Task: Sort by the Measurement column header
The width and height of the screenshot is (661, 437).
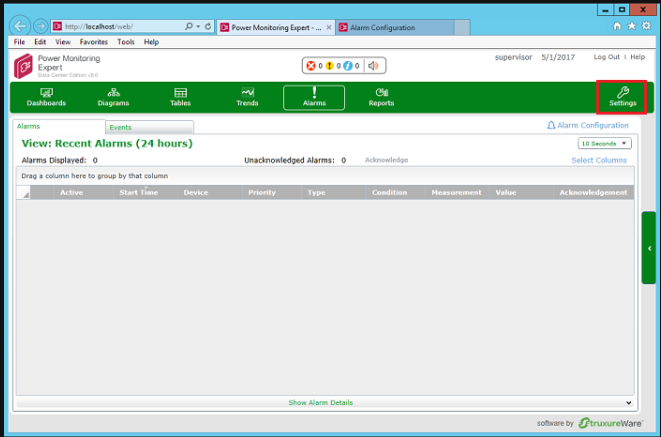Action: point(456,192)
